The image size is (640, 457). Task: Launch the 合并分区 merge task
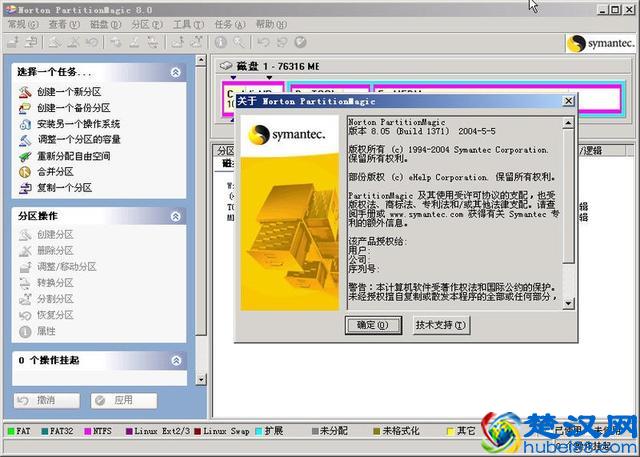pos(26,172)
